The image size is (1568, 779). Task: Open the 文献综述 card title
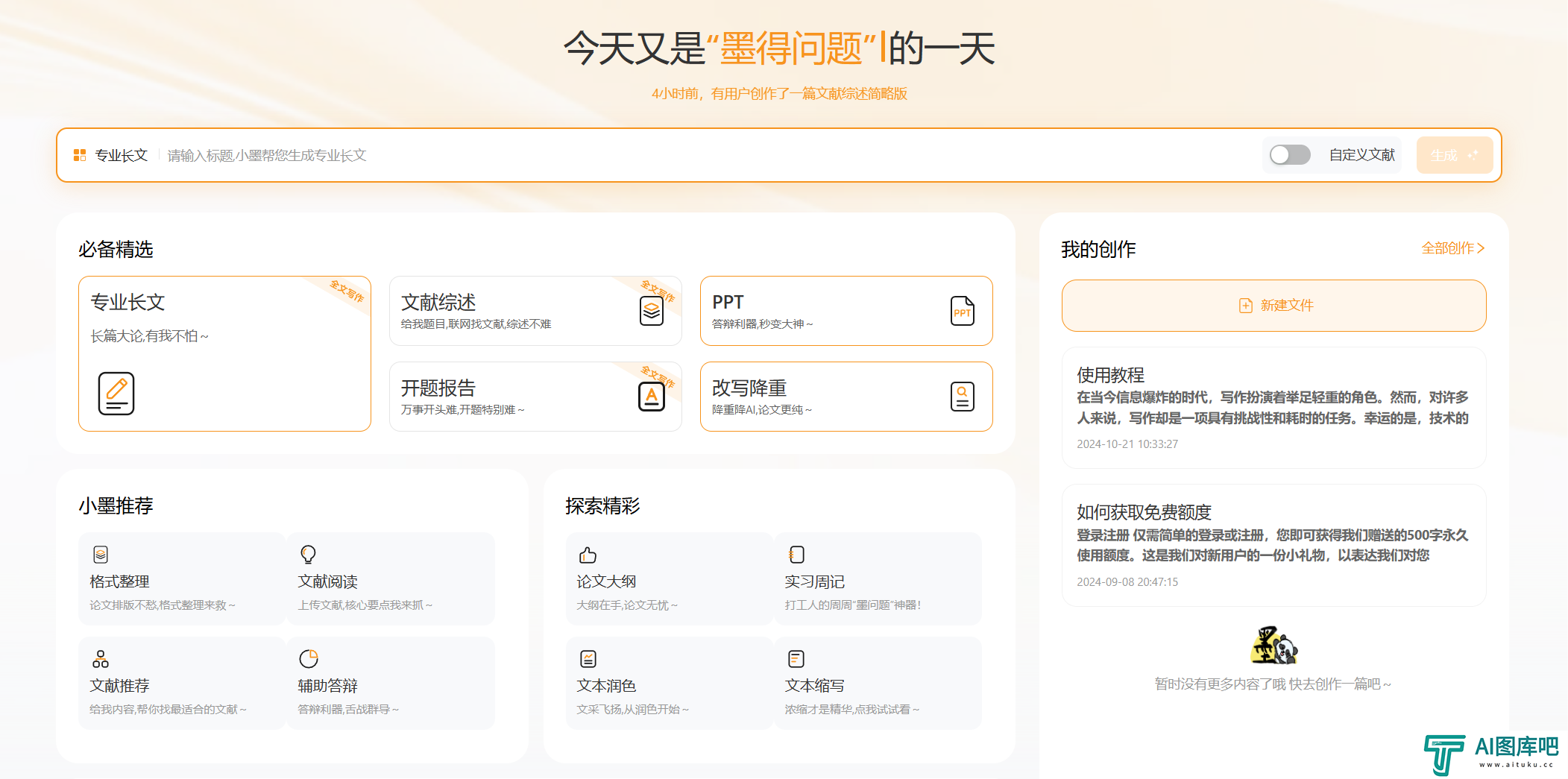(438, 302)
